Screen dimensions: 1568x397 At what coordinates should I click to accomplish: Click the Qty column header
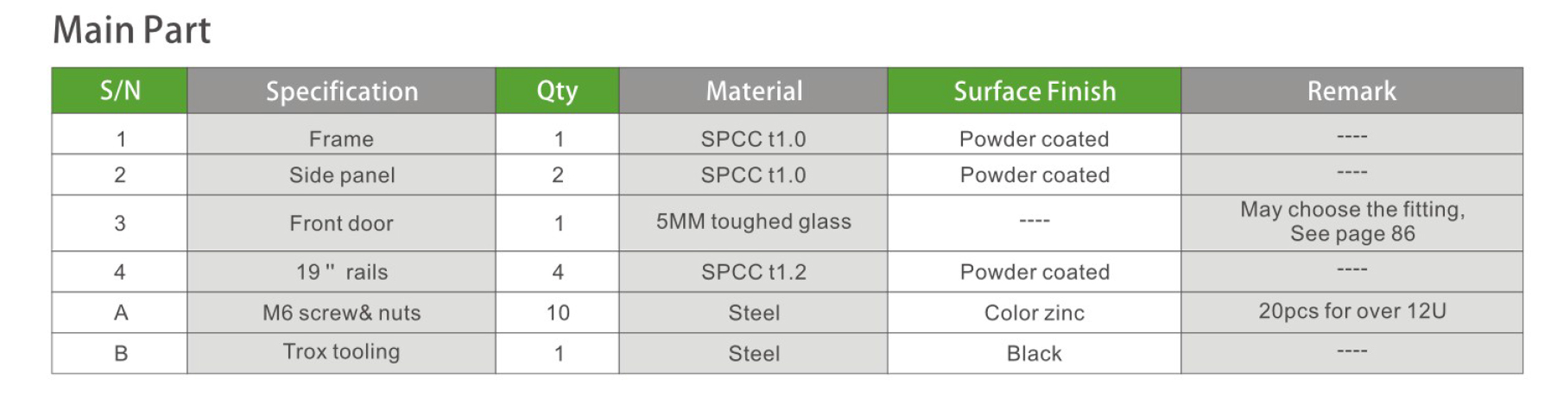click(x=557, y=92)
